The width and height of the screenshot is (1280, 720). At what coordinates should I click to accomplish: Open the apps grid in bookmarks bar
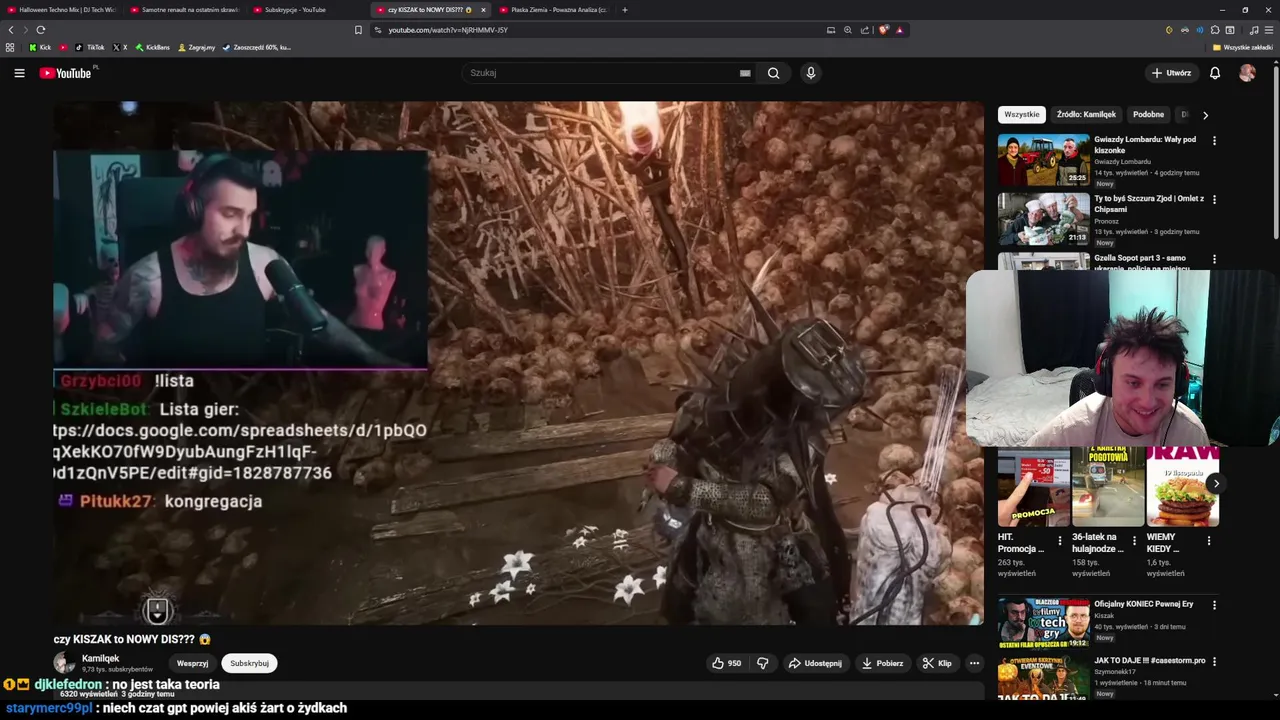point(10,47)
